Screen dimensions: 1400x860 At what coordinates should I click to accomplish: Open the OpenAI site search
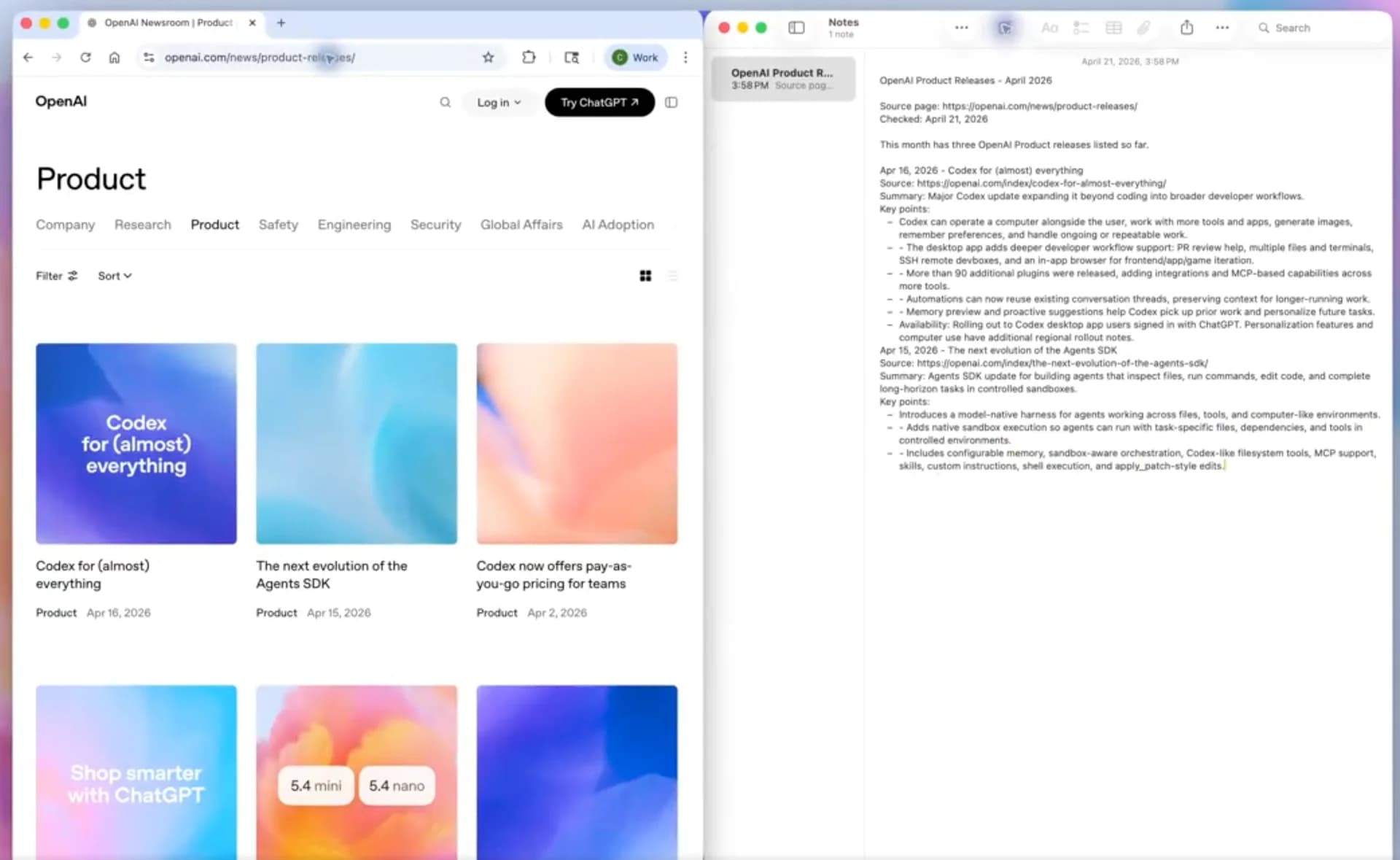pyautogui.click(x=445, y=102)
